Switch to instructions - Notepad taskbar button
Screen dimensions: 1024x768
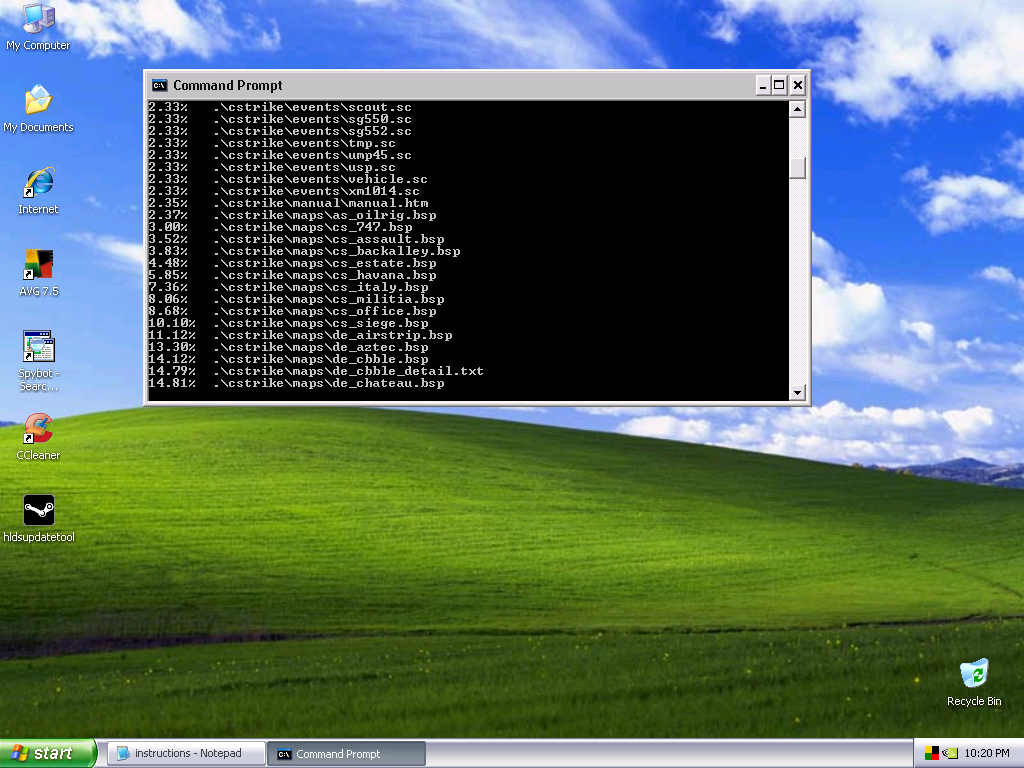pyautogui.click(x=186, y=753)
